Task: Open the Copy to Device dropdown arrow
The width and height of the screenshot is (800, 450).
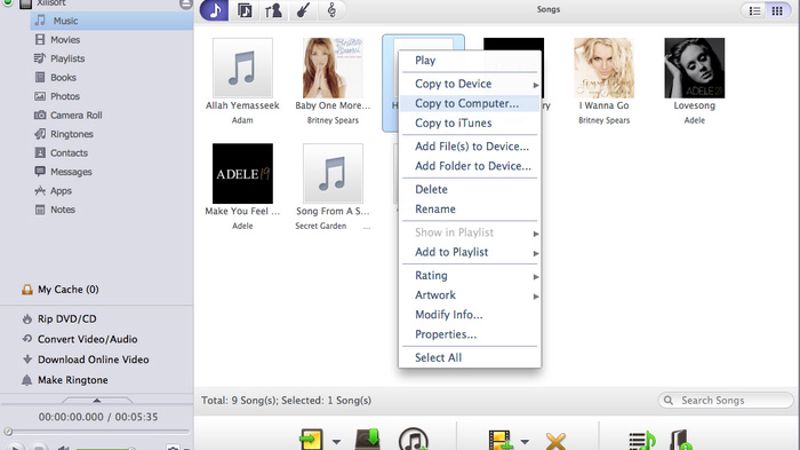Action: [337, 442]
